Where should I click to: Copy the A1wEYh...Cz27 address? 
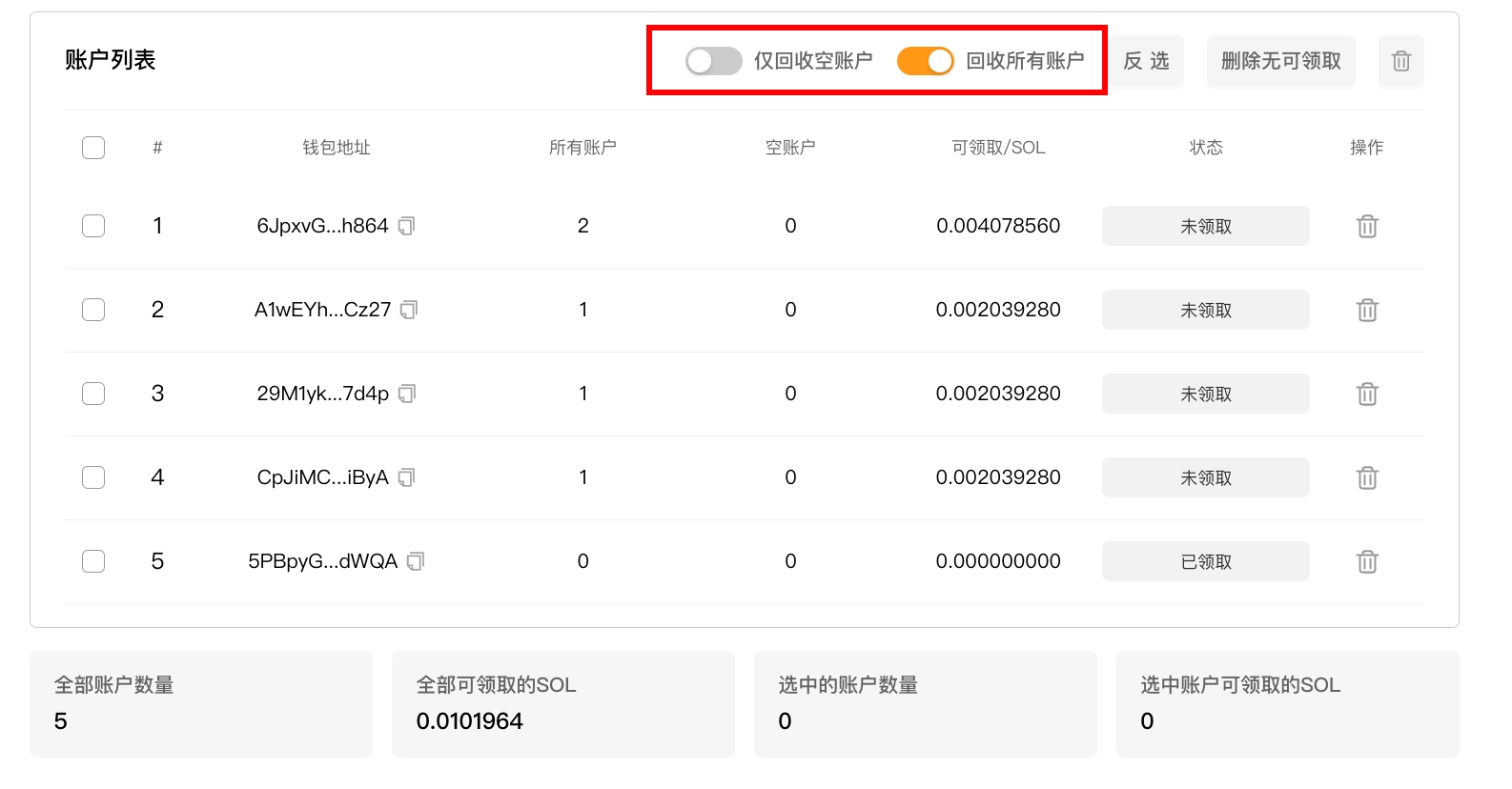click(409, 311)
